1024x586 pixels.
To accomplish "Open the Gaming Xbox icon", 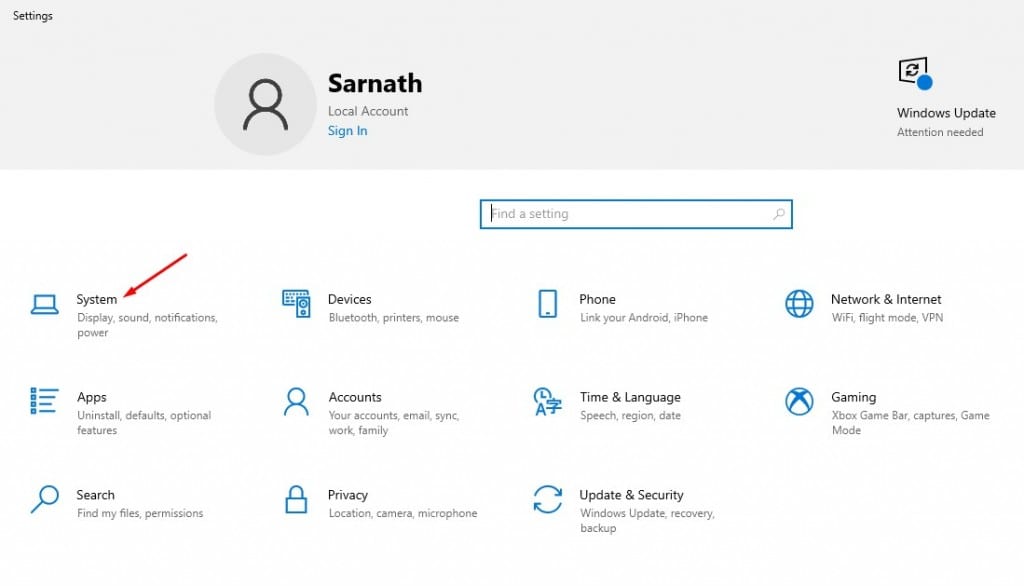I will (799, 401).
